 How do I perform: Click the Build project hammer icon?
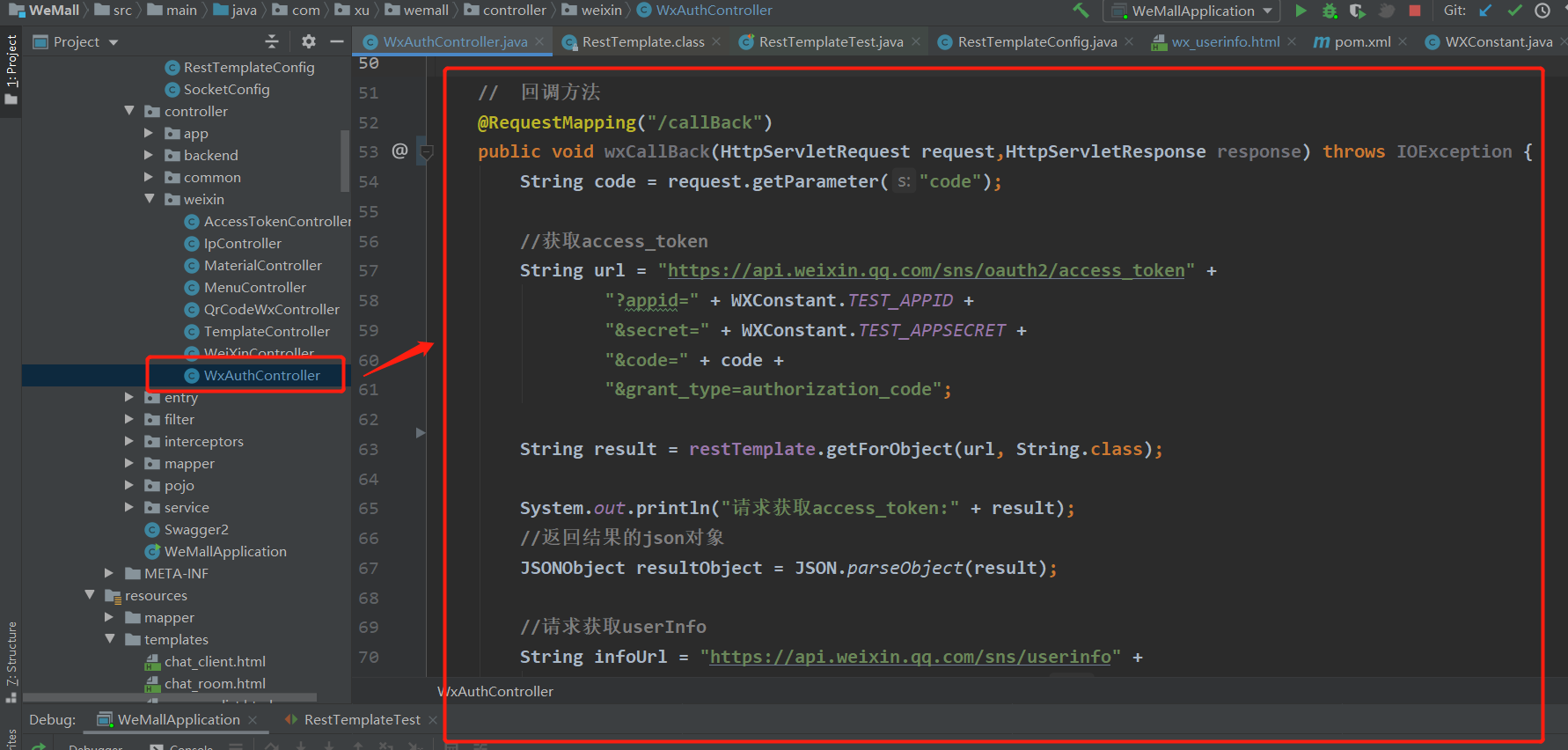(1081, 11)
